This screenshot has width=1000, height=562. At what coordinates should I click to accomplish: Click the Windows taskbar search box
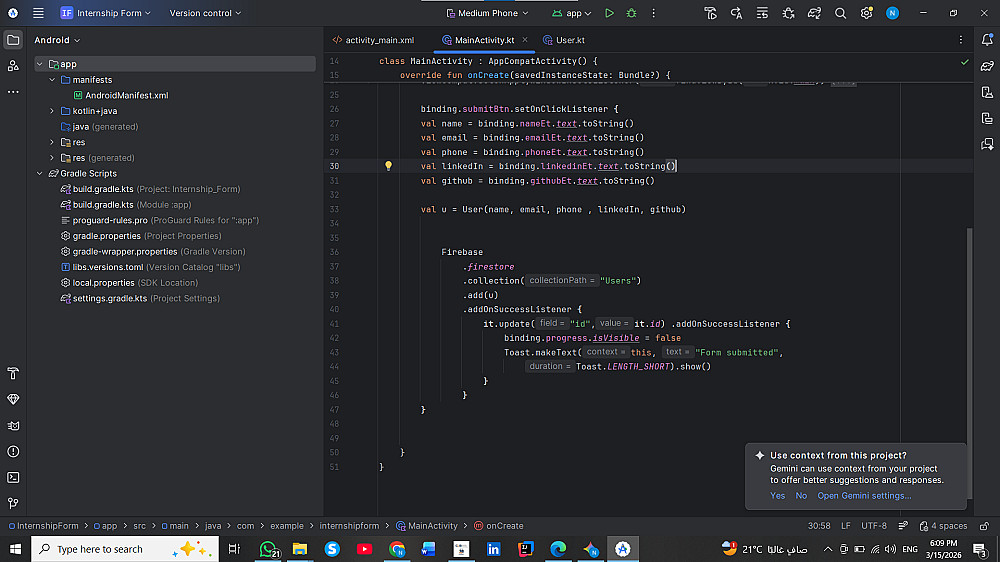[100, 549]
